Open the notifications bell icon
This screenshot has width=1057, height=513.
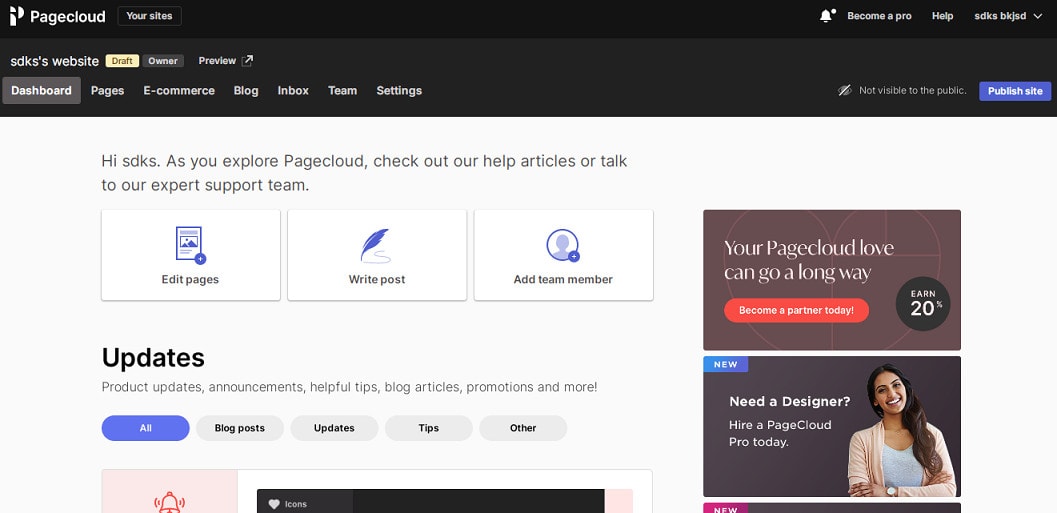coord(826,16)
